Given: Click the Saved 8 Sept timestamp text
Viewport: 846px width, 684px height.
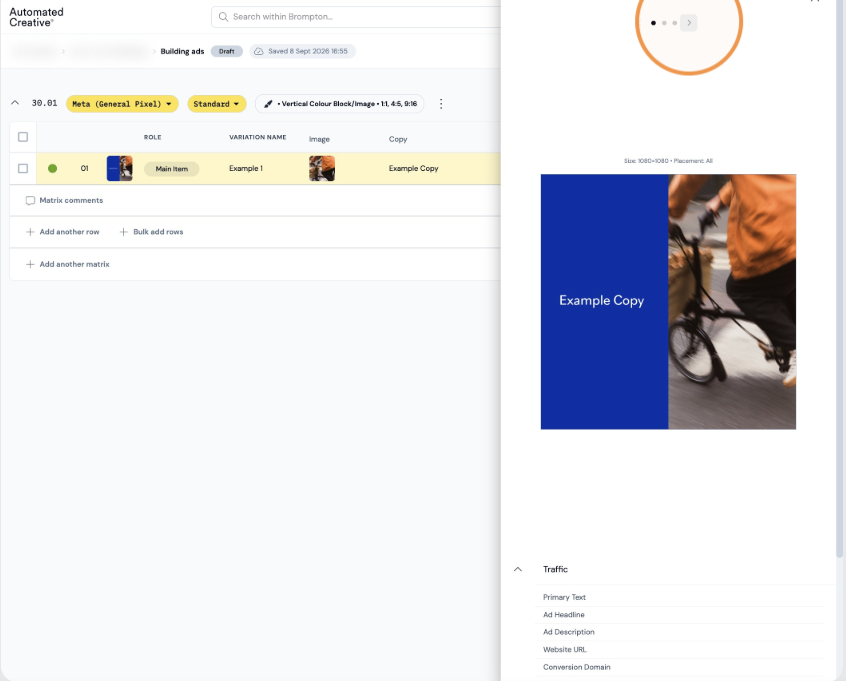Looking at the screenshot, I should 308,51.
